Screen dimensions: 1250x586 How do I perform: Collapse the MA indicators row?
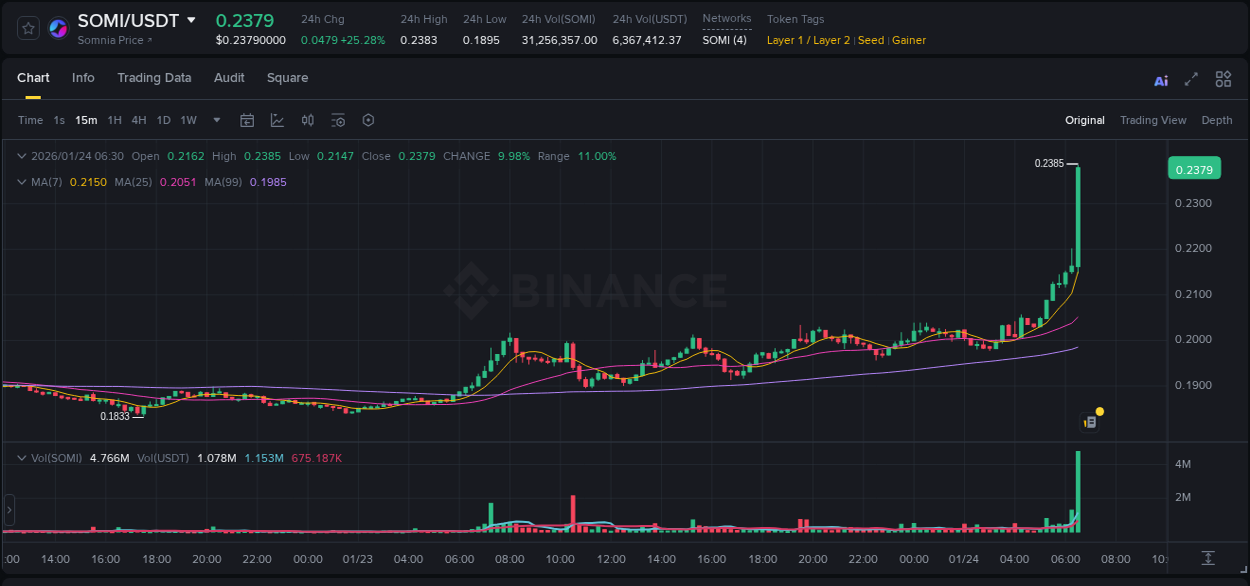(x=22, y=182)
